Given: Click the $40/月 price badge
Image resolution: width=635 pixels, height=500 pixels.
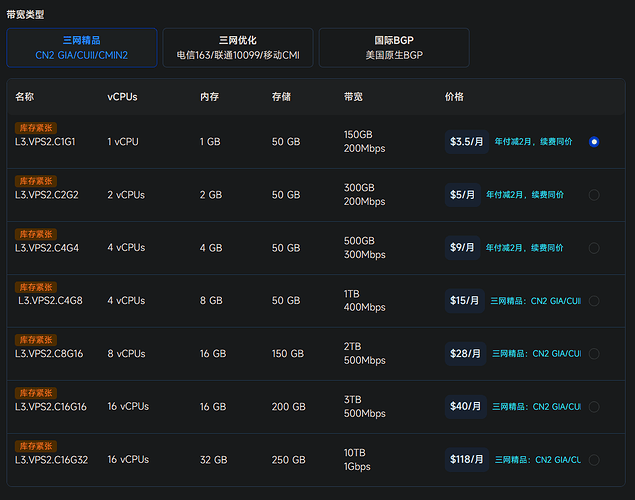Looking at the screenshot, I should click(466, 406).
